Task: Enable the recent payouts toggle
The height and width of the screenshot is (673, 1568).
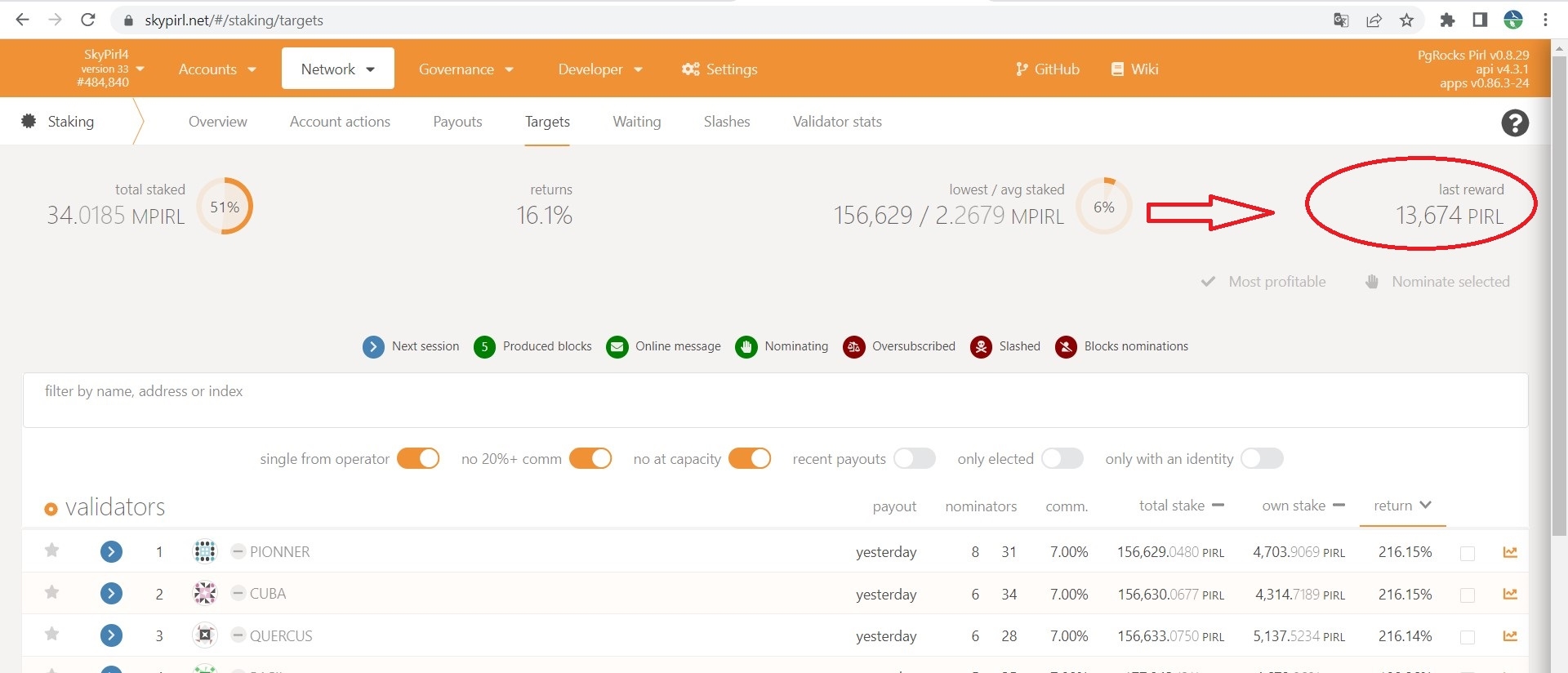Action: click(x=914, y=458)
